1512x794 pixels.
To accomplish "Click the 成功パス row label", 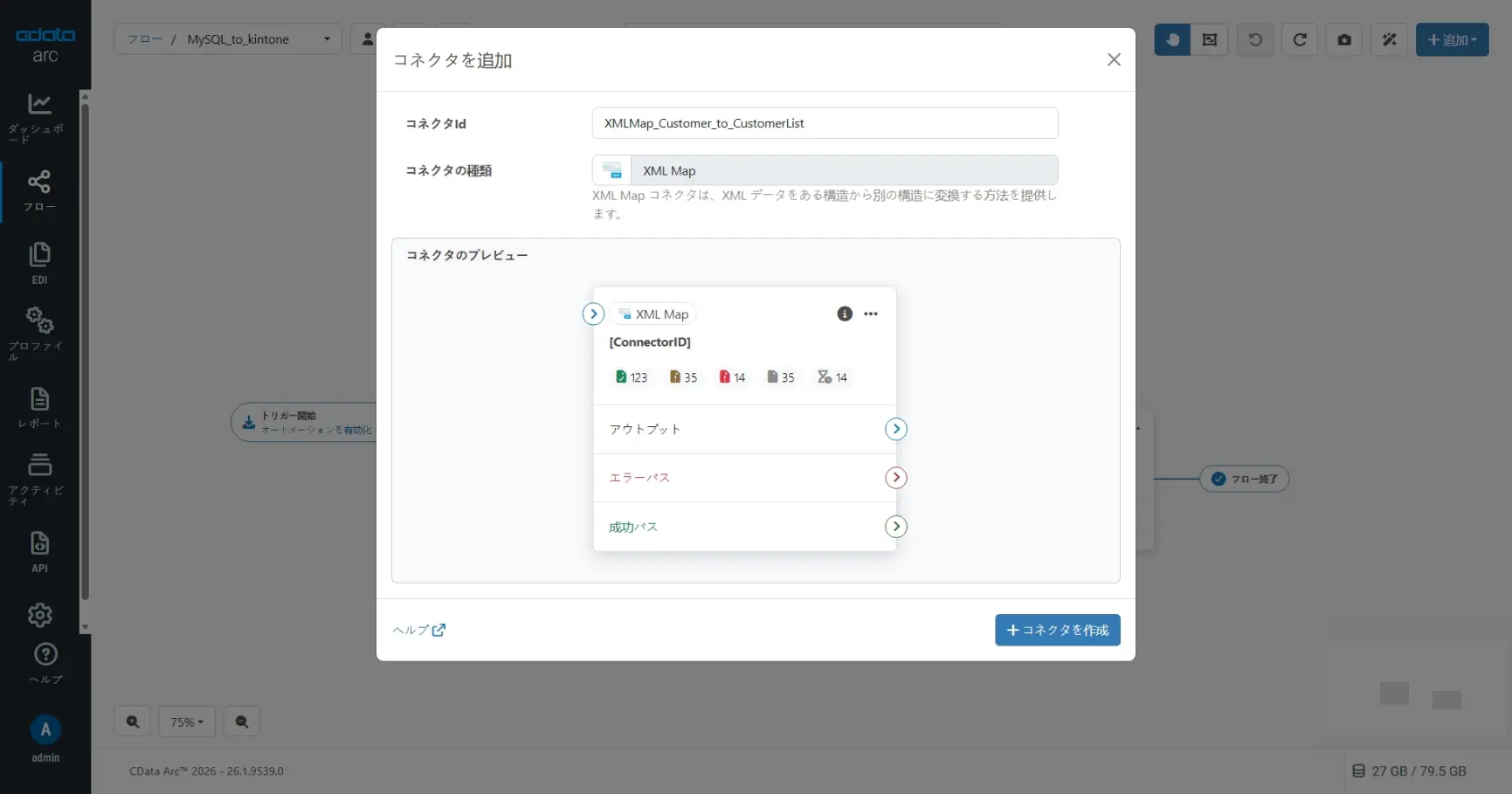I will pyautogui.click(x=633, y=527).
